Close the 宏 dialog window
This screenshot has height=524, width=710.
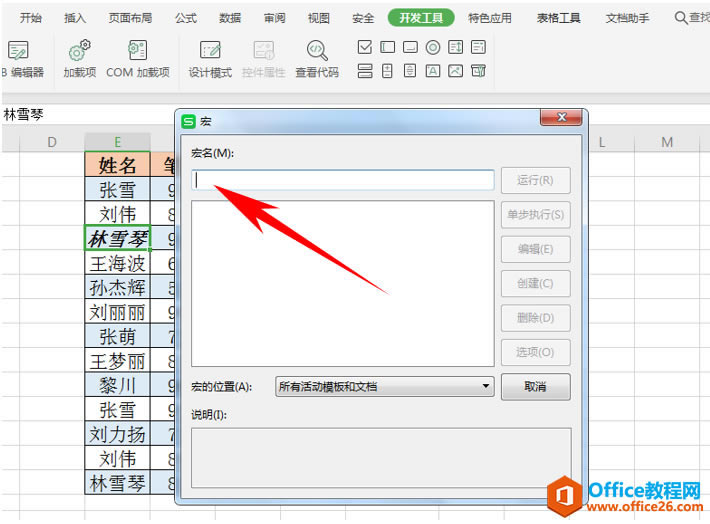[x=561, y=117]
